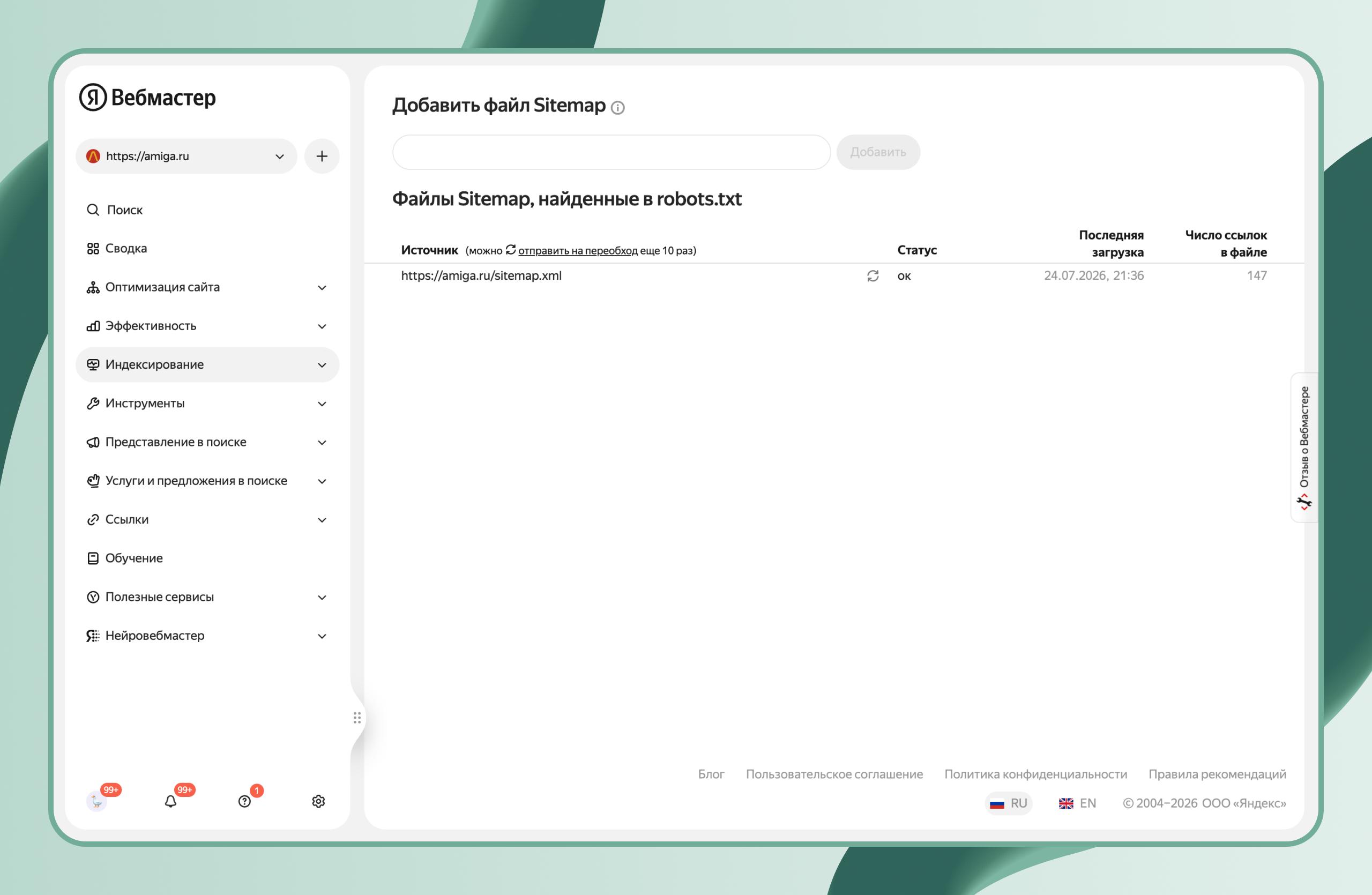Click the Эффективность chart icon
Screen dimensions: 1372x895
pos(93,326)
